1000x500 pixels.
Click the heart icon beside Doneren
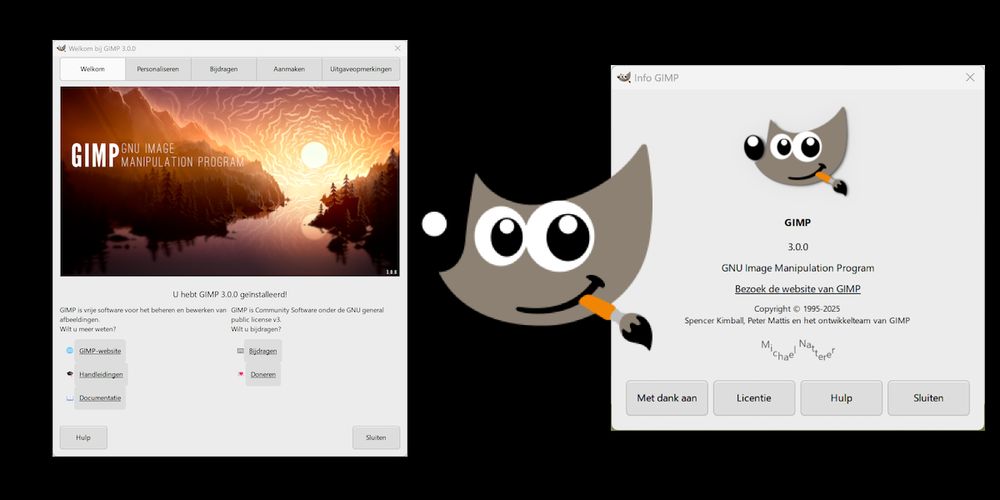[x=240, y=374]
